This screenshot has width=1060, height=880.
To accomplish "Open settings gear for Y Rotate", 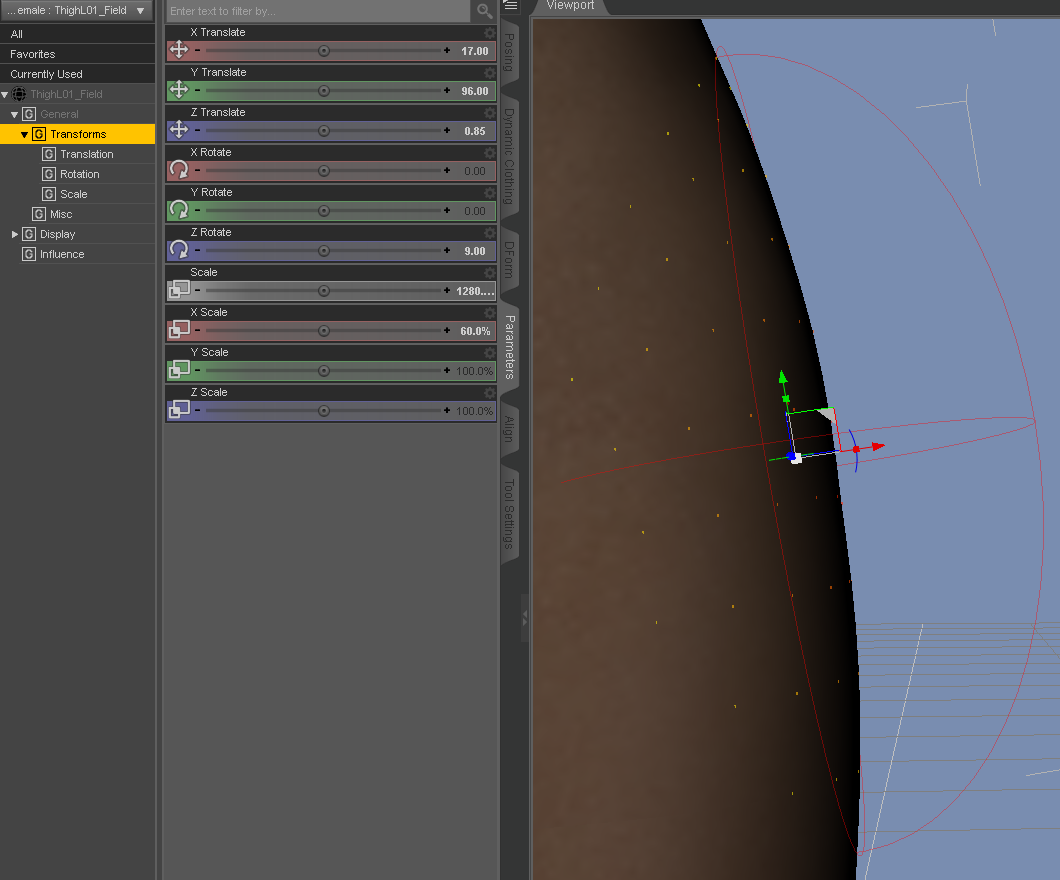I will (x=489, y=192).
